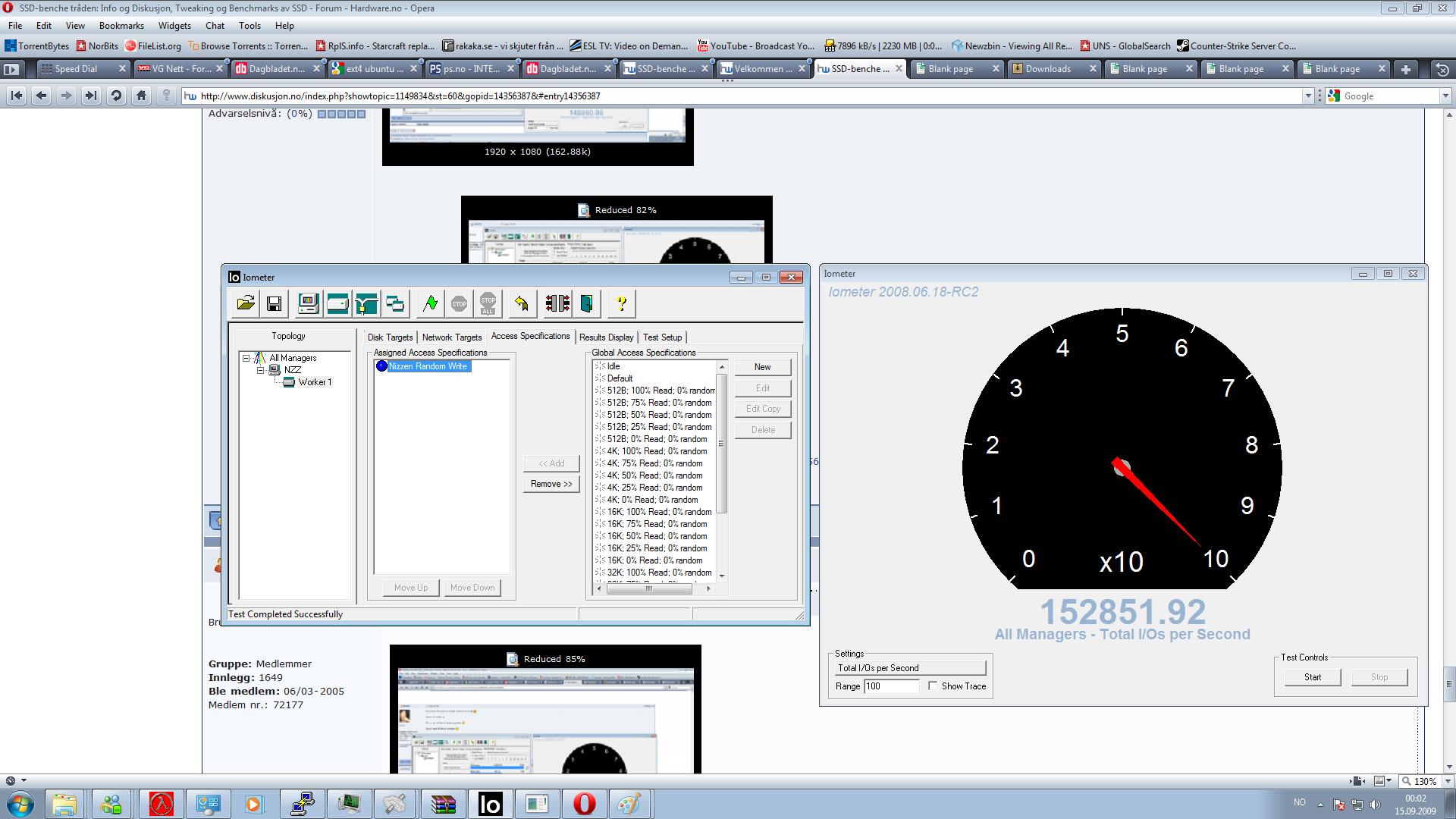
Task: Collapse the NZZ manager tree node
Action: (260, 370)
